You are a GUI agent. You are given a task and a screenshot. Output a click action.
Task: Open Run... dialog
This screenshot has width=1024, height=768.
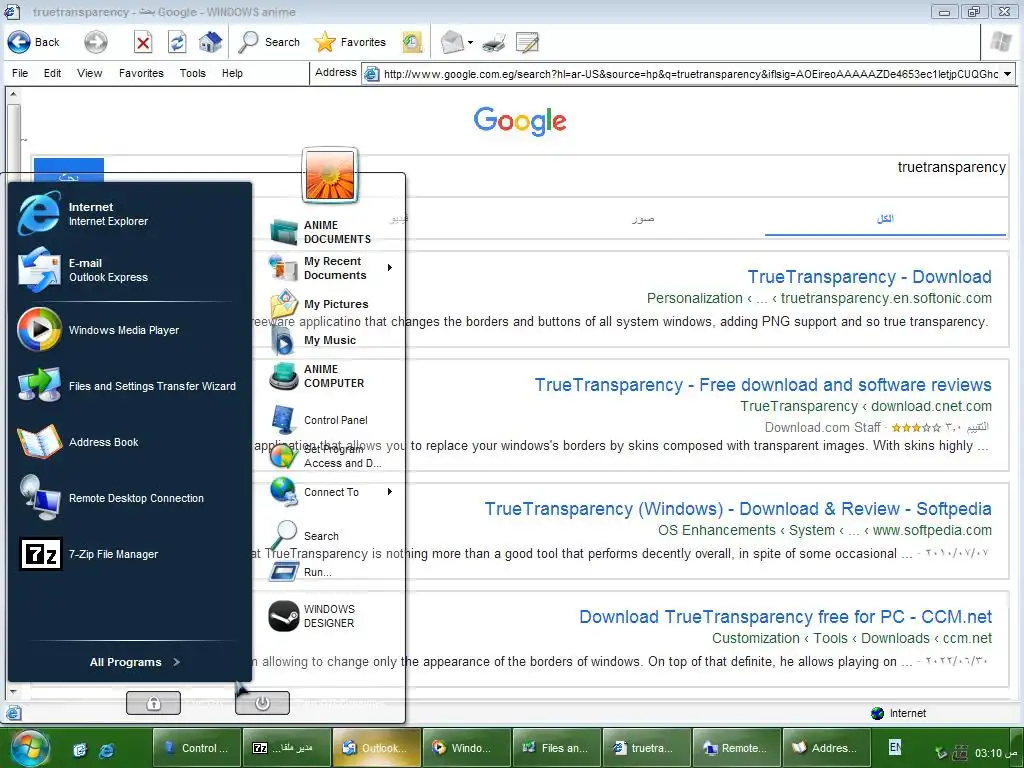click(x=332, y=571)
